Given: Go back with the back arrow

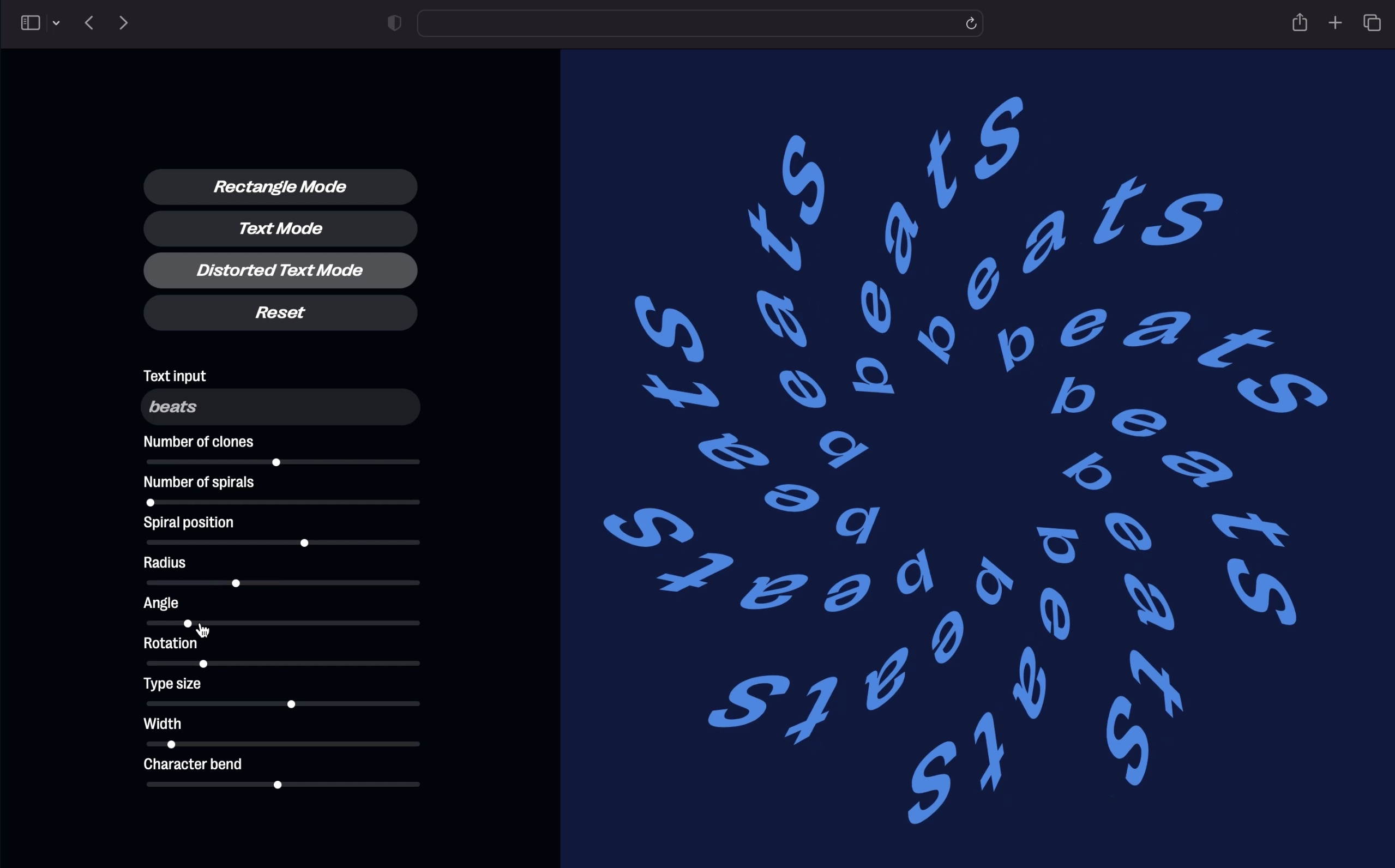Looking at the screenshot, I should 89,23.
